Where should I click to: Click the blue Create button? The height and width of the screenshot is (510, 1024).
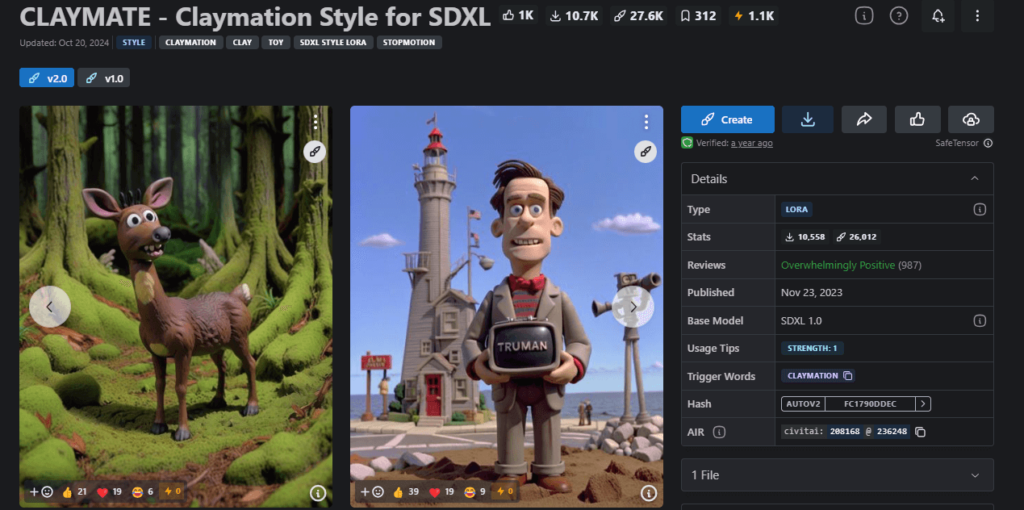pyautogui.click(x=728, y=120)
